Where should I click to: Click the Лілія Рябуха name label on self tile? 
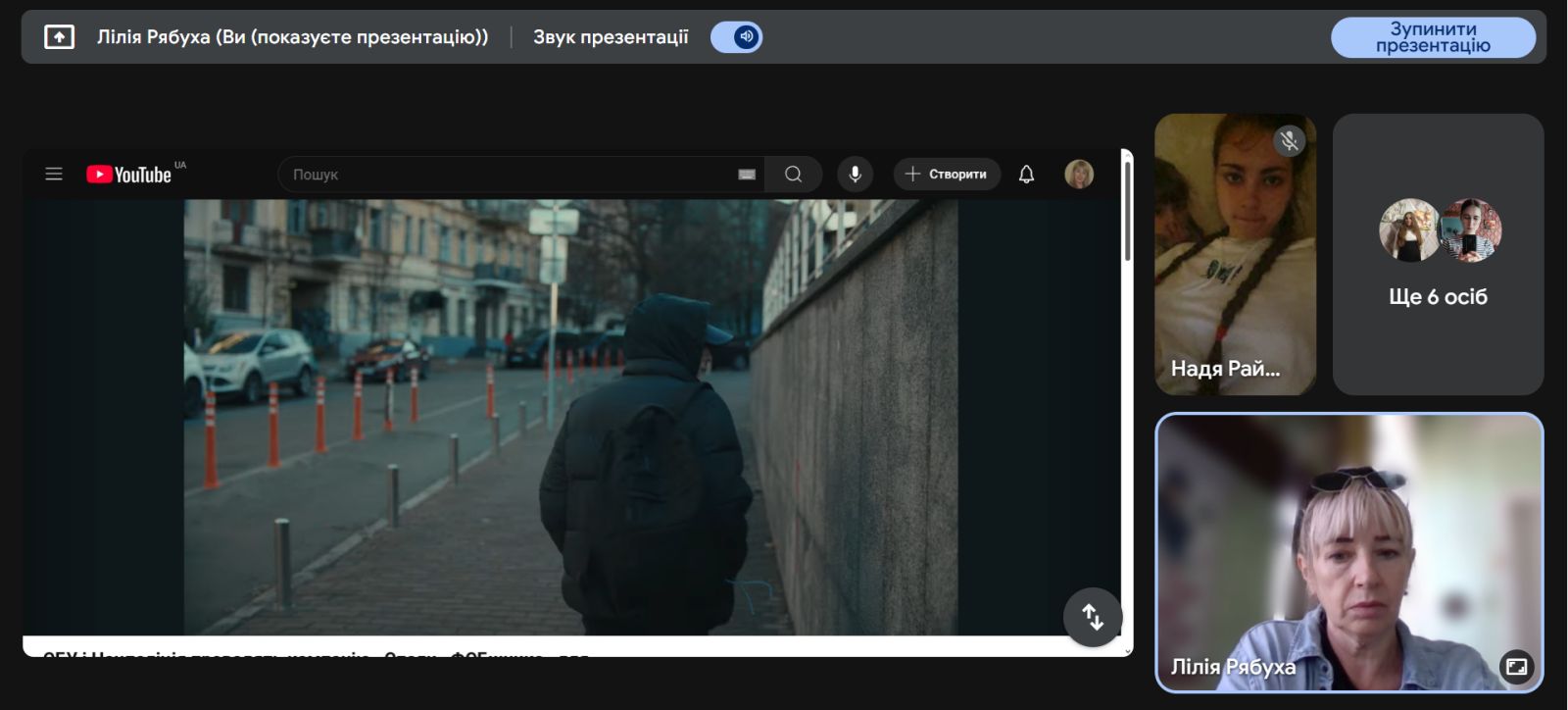click(1233, 667)
